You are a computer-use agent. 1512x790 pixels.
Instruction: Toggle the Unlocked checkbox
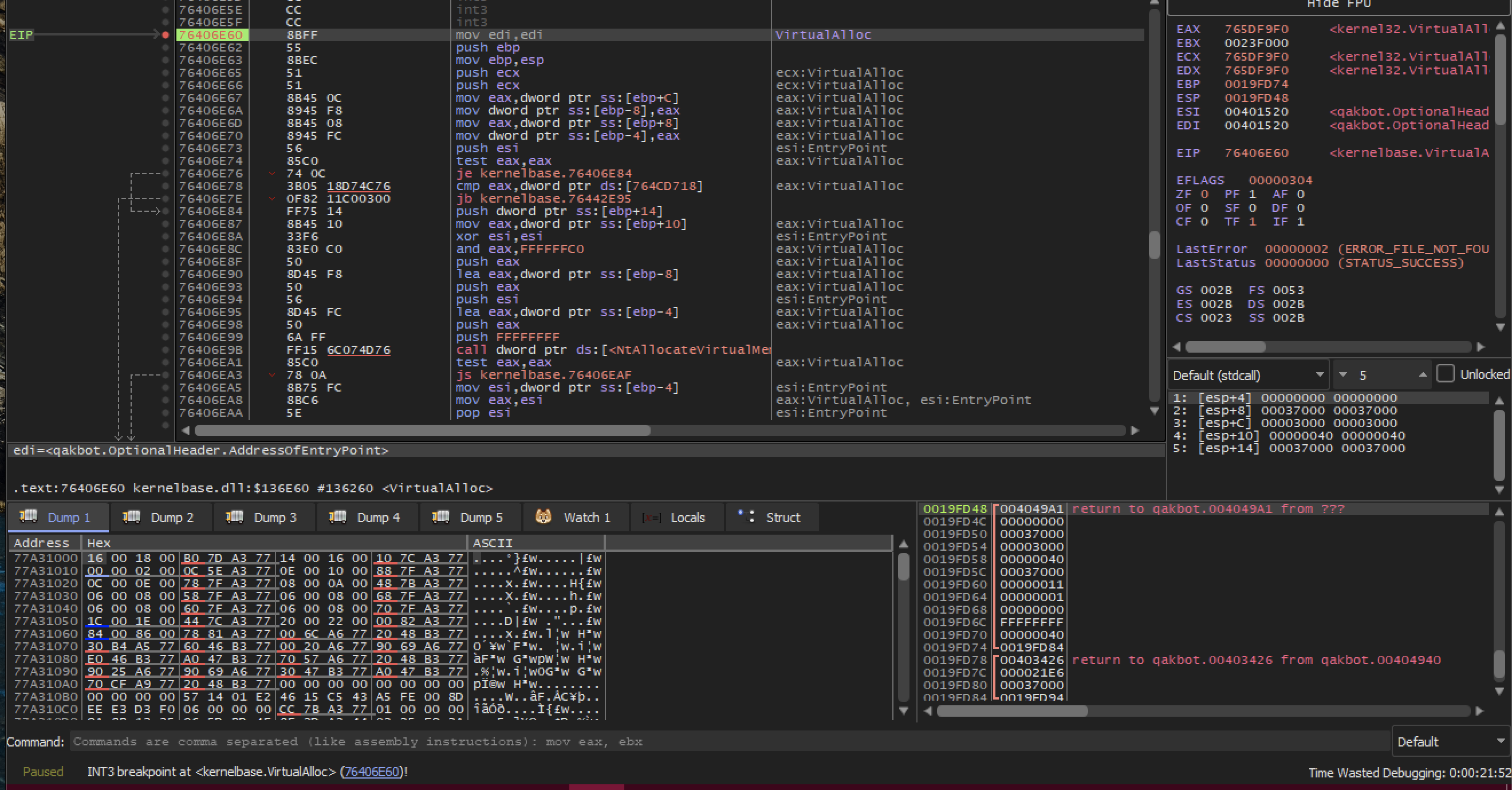coord(1445,374)
